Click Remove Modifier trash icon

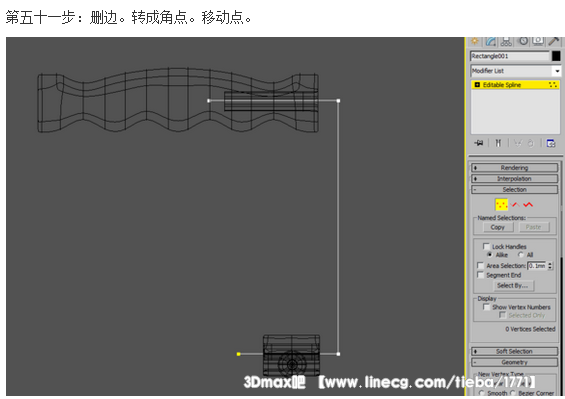530,143
